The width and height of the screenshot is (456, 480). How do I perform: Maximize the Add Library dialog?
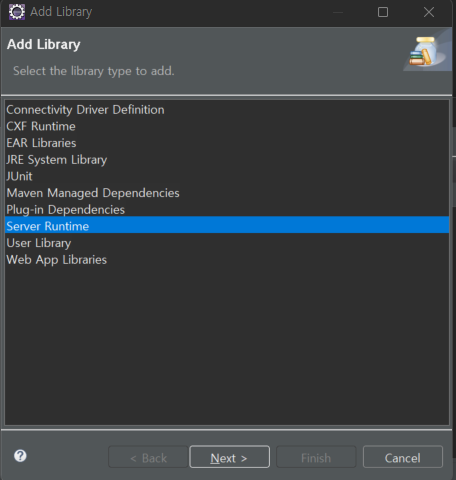[383, 12]
